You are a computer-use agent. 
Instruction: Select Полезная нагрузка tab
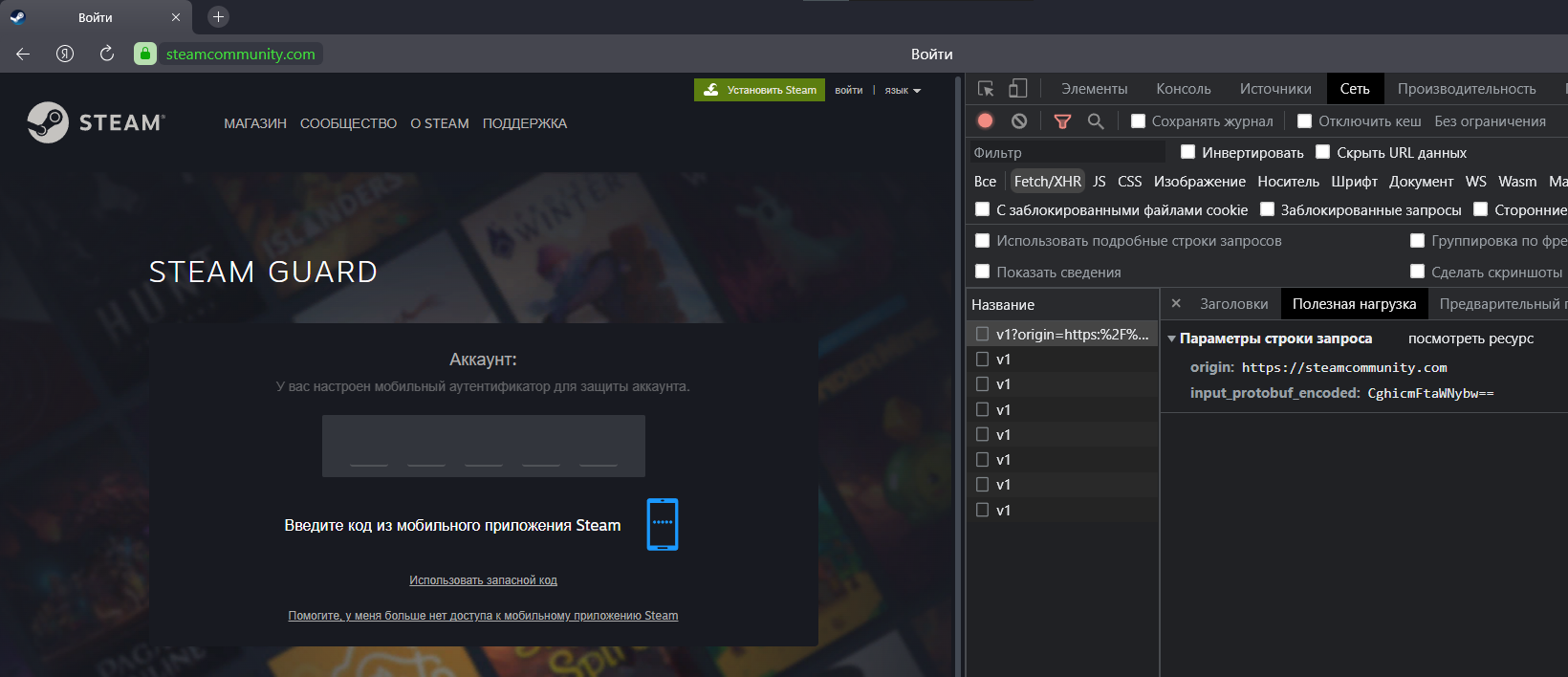(1354, 304)
